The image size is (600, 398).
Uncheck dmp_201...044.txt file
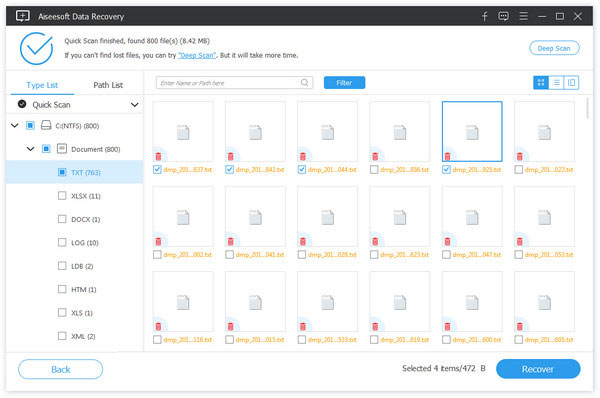click(302, 170)
